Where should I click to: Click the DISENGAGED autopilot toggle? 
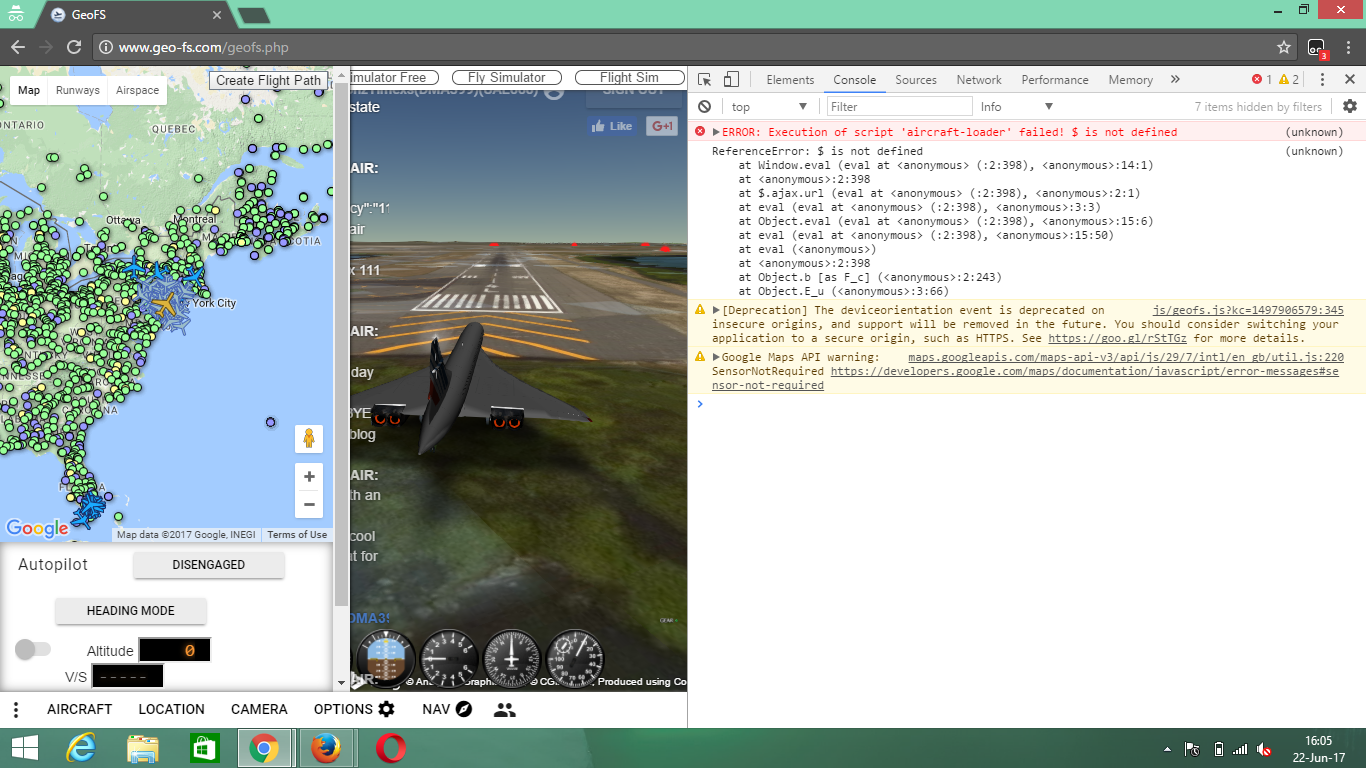209,564
